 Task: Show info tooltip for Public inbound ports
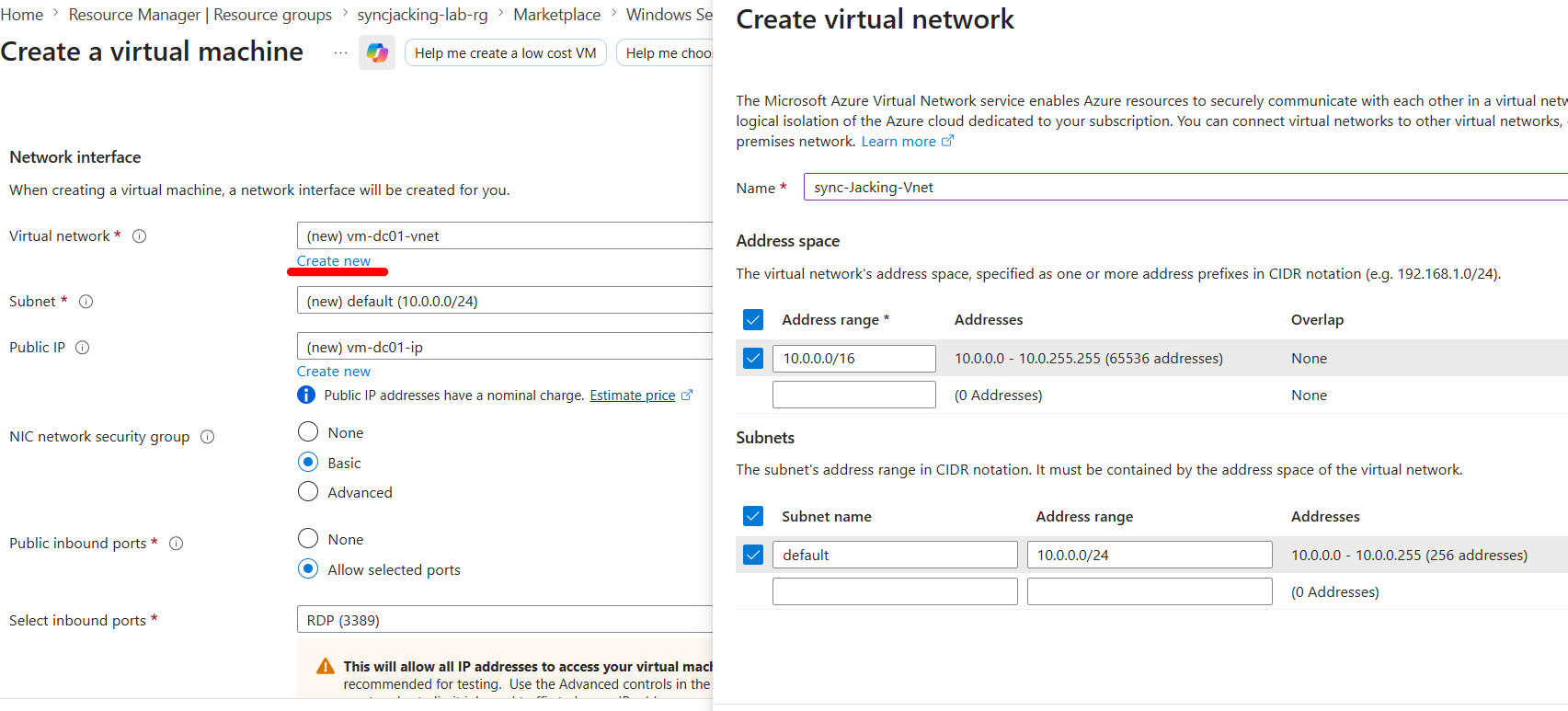tap(177, 544)
